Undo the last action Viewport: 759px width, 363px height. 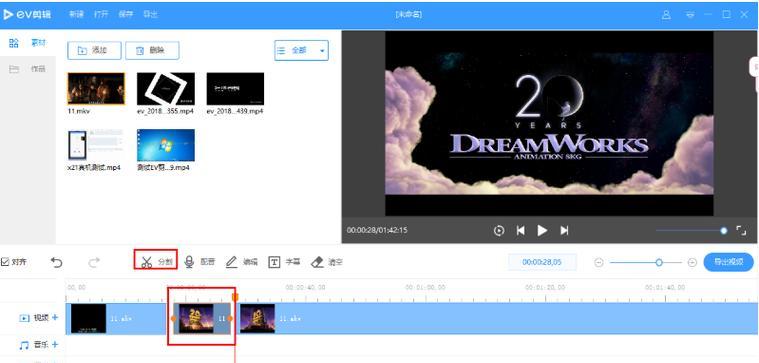pos(57,262)
